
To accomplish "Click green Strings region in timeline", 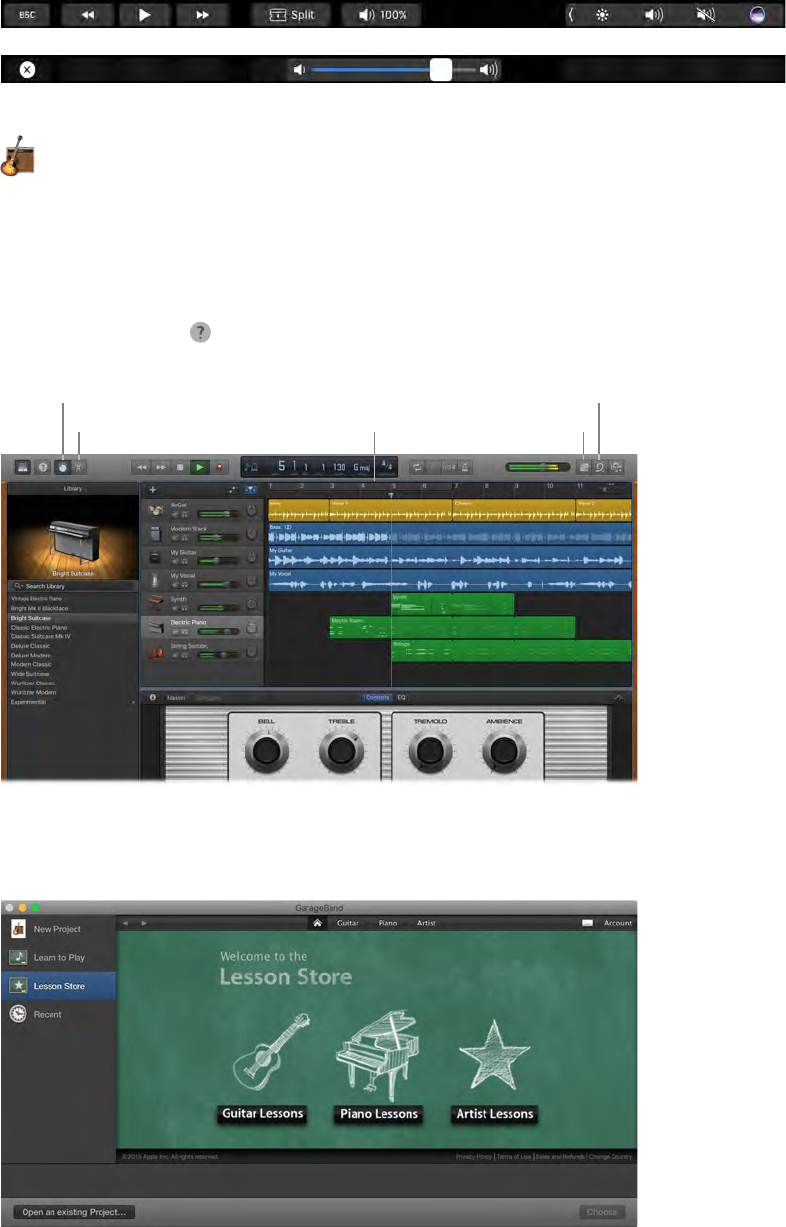I will click(x=511, y=651).
